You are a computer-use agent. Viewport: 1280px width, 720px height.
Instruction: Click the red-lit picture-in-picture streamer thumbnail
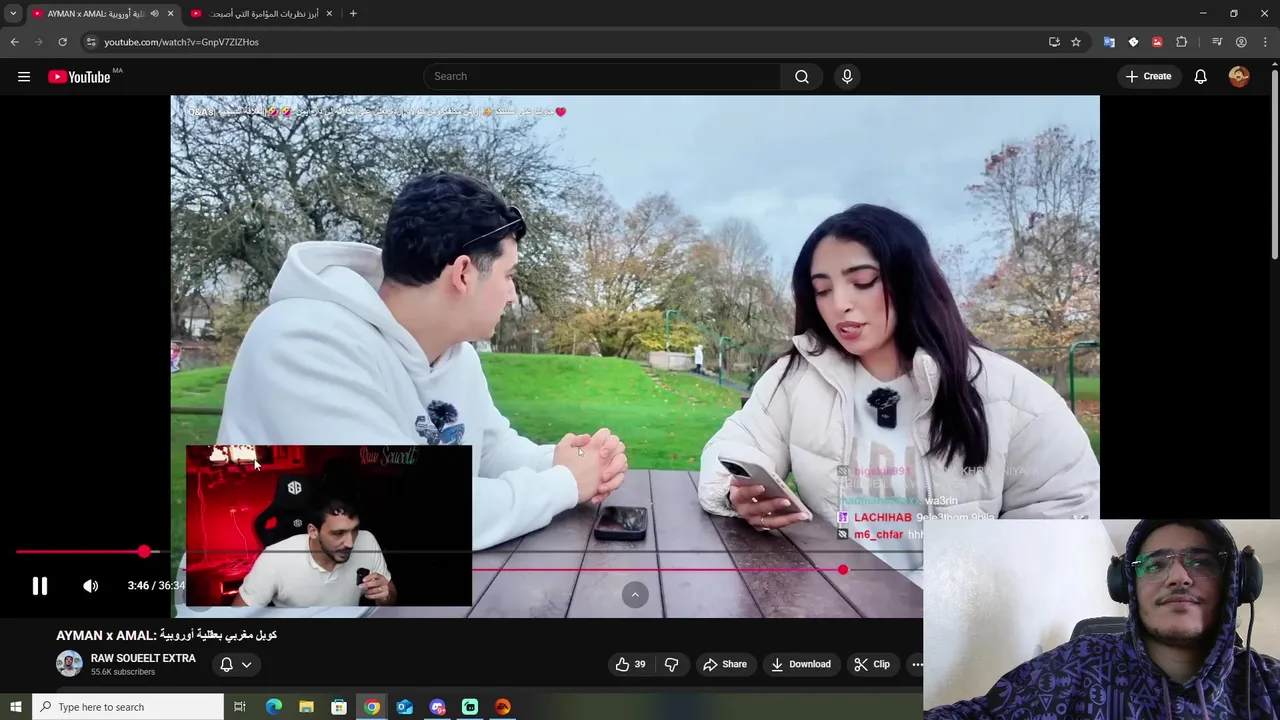point(329,526)
